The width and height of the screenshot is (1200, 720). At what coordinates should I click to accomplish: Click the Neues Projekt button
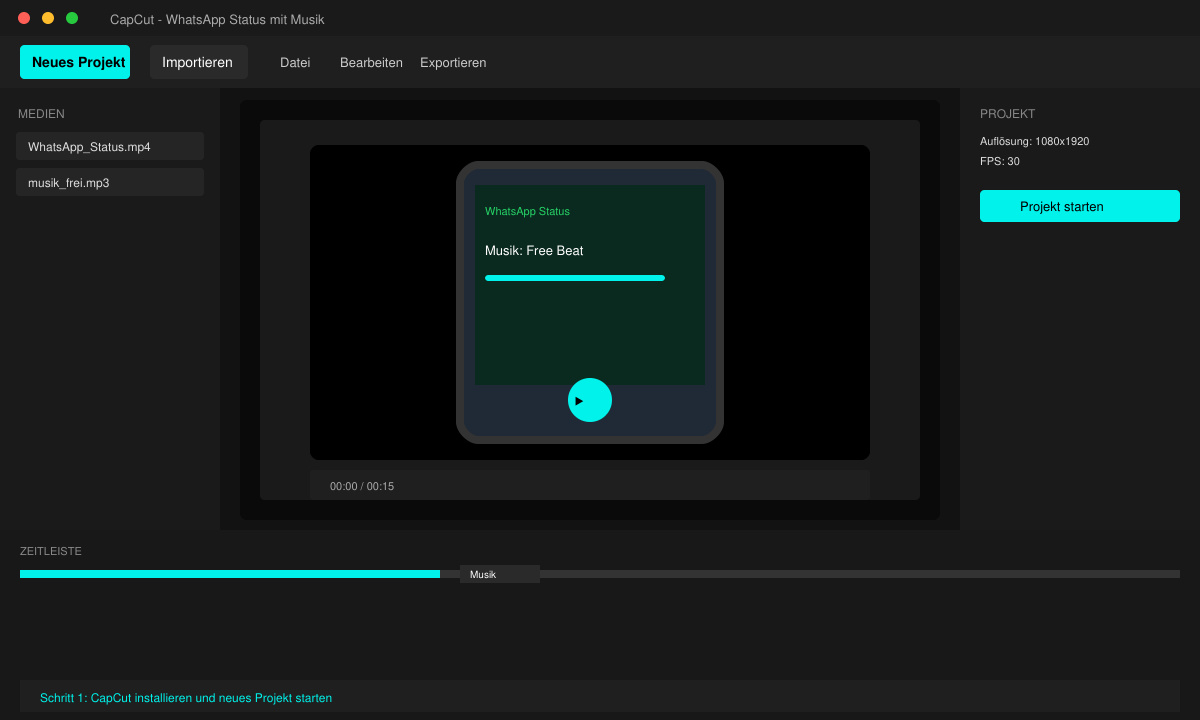(75, 62)
